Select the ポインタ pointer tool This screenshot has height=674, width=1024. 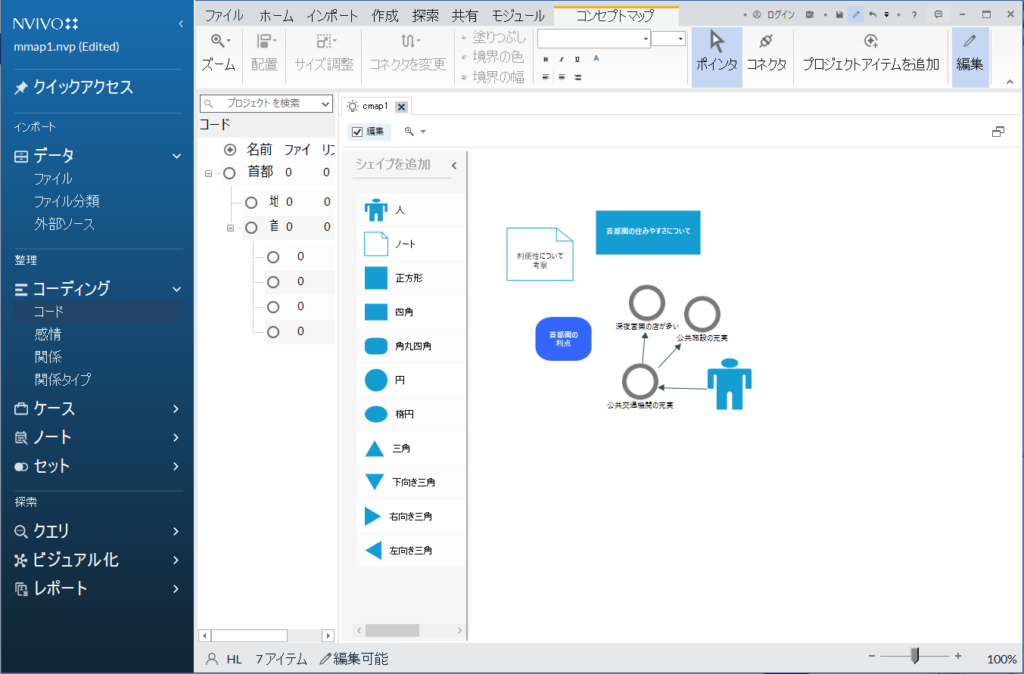(x=716, y=52)
